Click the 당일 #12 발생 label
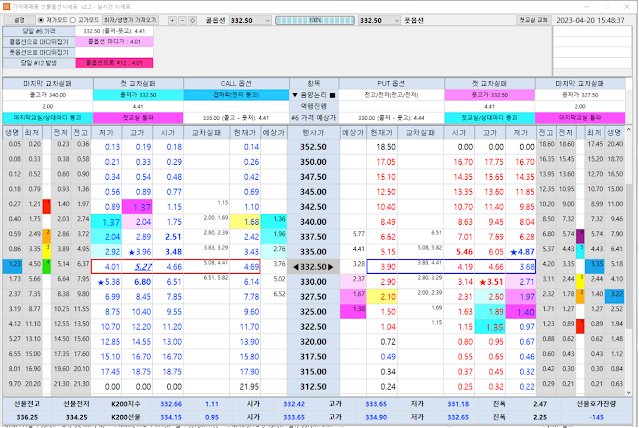 pyautogui.click(x=39, y=63)
